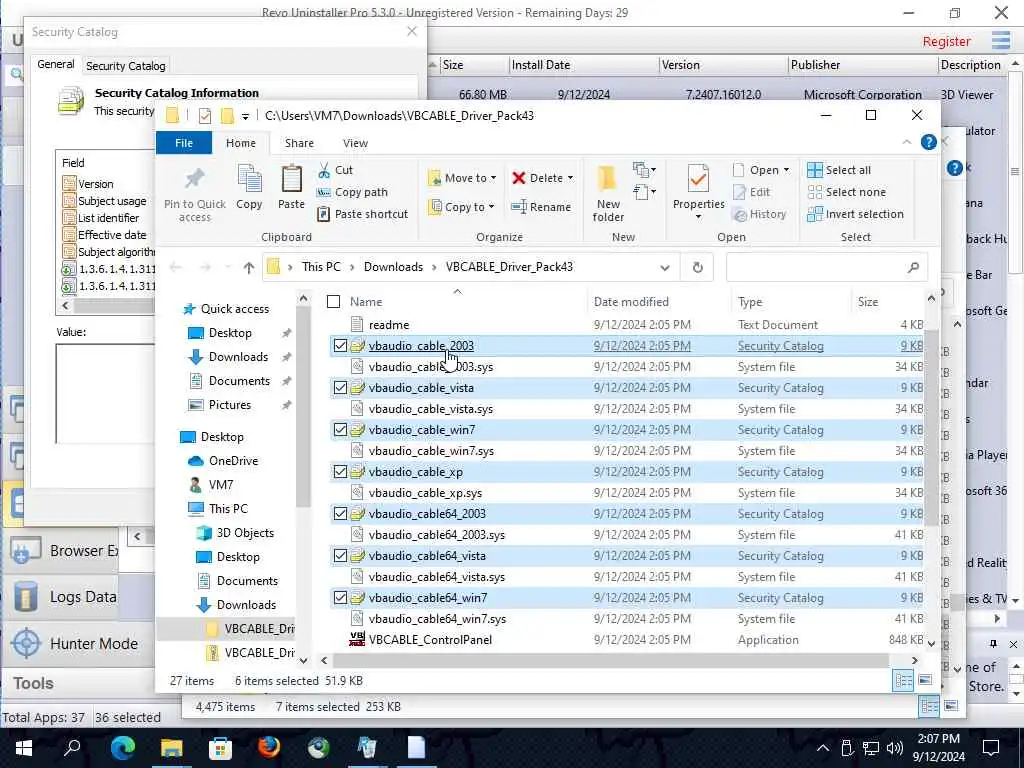
Task: Expand the Move to dropdown
Action: pyautogui.click(x=493, y=178)
